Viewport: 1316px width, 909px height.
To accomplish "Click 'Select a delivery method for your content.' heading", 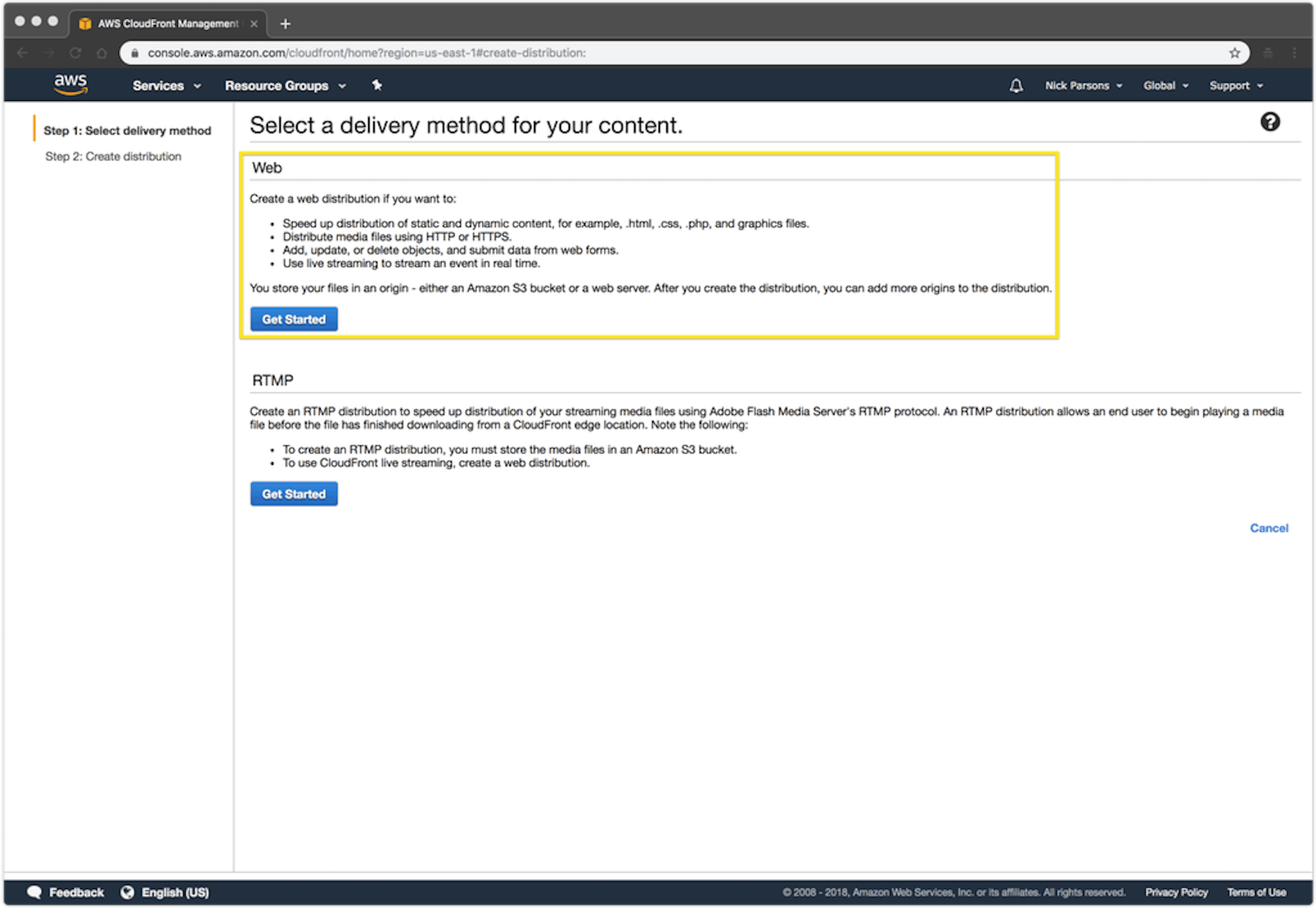I will pos(467,125).
